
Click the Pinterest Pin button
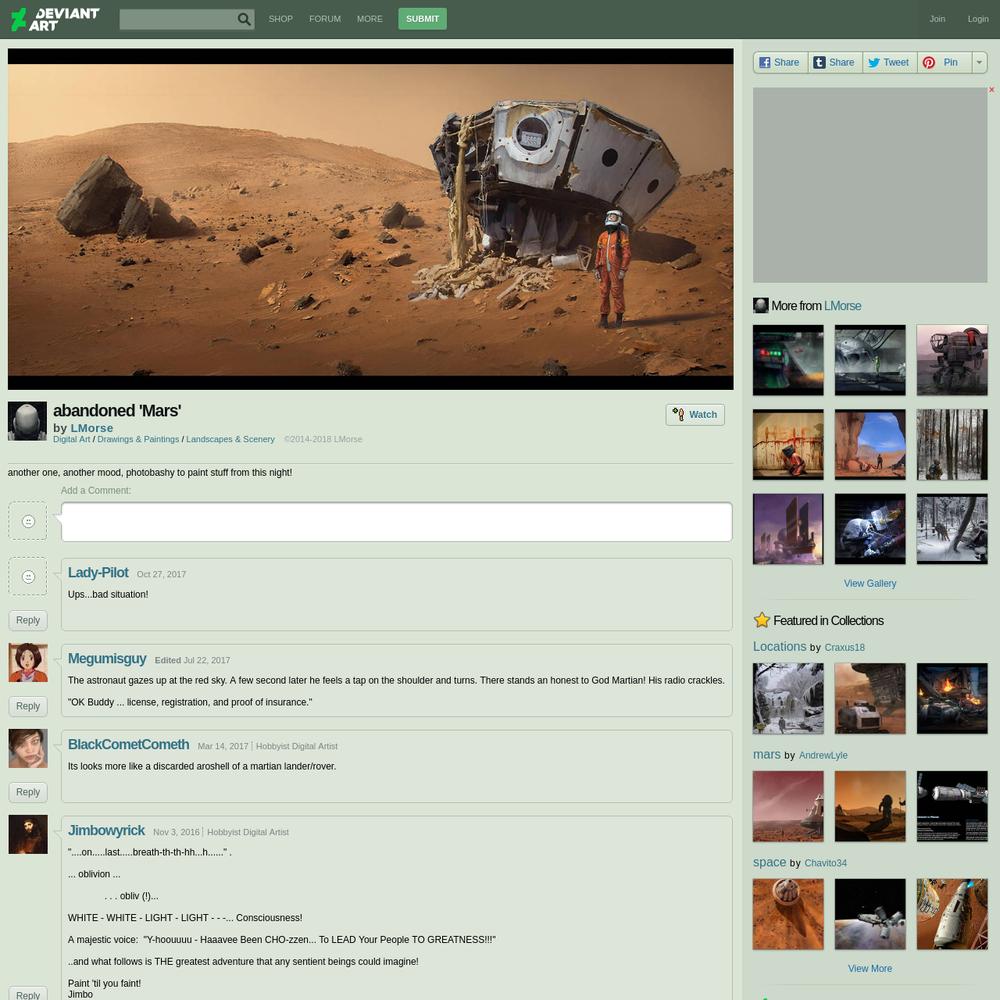(943, 62)
